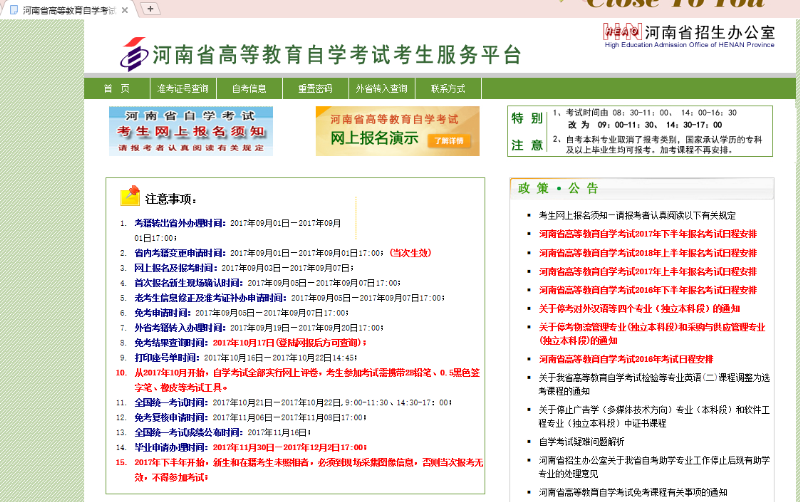Screen dimensions: 800x502
Task: Click the site title 河南省高等教育自学考试考生服务平台
Action: point(337,55)
